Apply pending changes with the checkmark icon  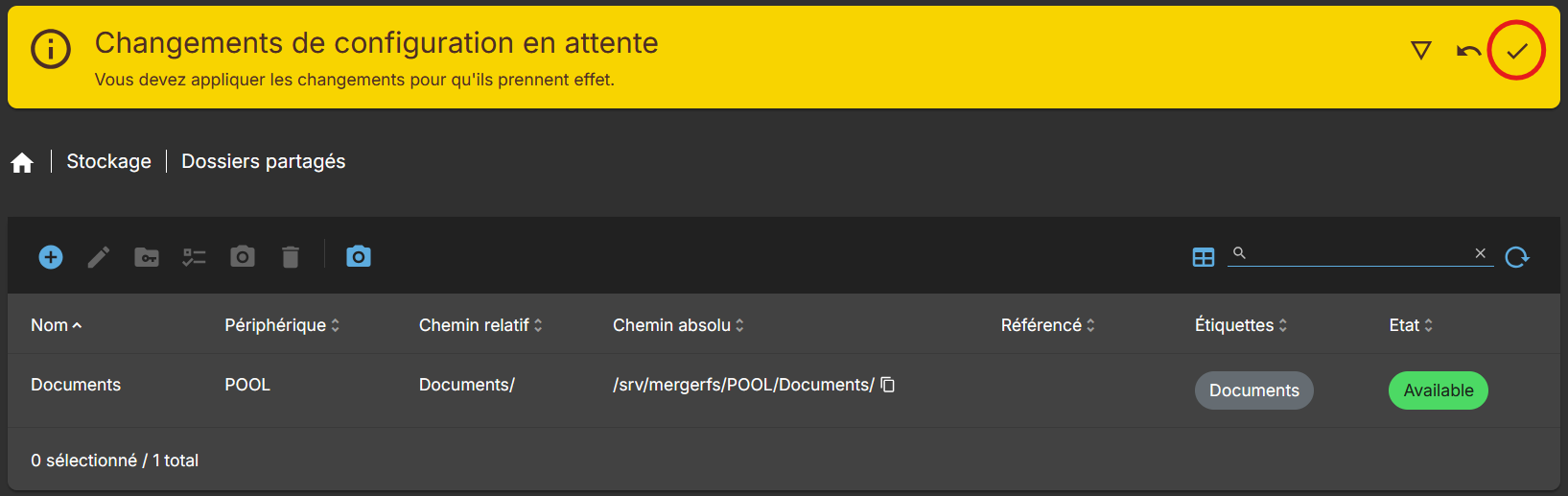click(x=1516, y=51)
